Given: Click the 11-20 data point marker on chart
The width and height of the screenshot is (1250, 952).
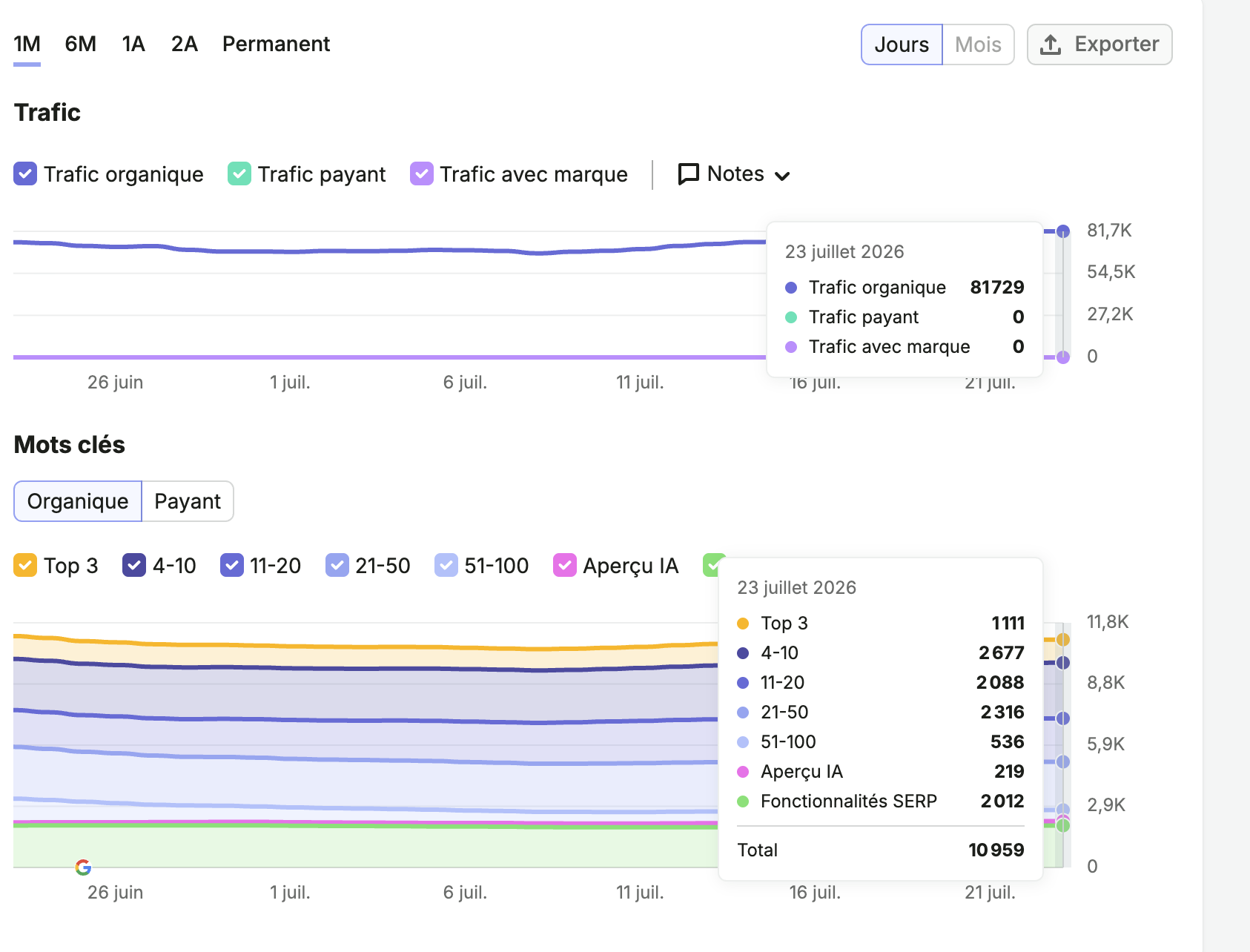Looking at the screenshot, I should (1063, 718).
